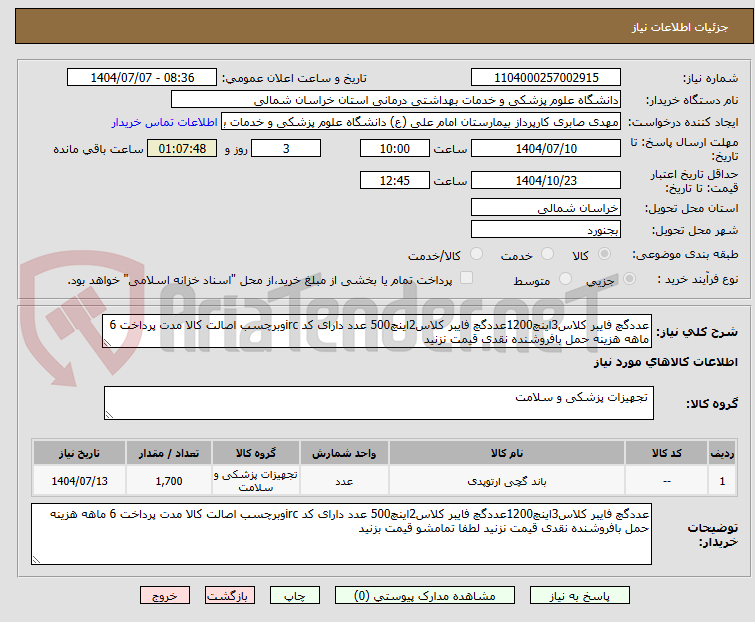Click the quantity cell 1,700
The height and width of the screenshot is (622, 755).
(169, 481)
